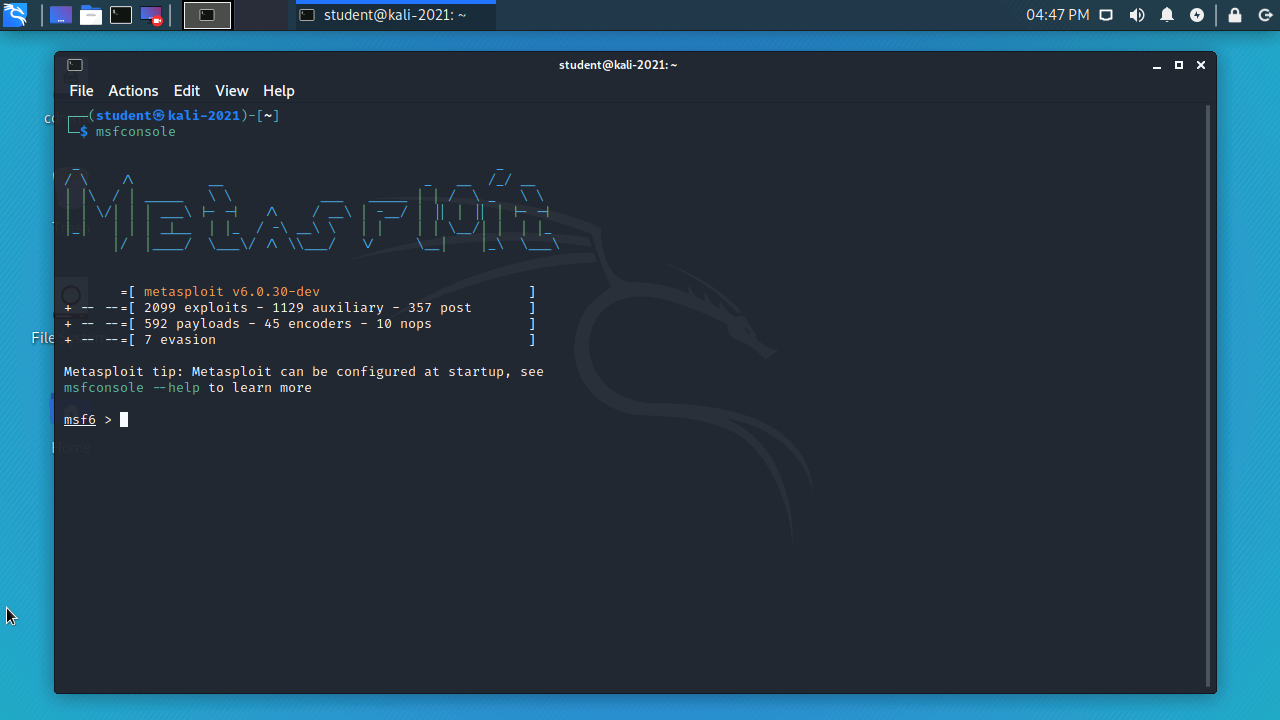Open the display/network monitor tray icon
This screenshot has width=1280, height=720.
coord(1106,15)
